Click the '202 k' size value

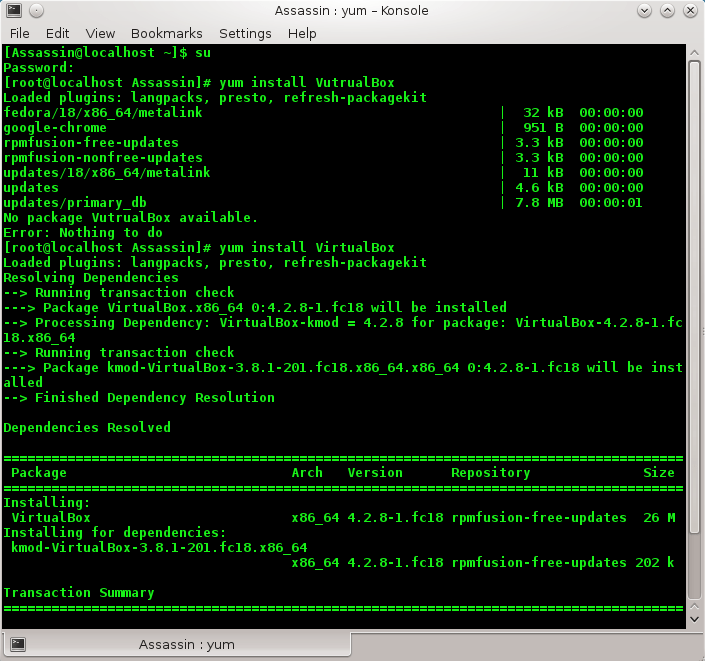click(655, 563)
